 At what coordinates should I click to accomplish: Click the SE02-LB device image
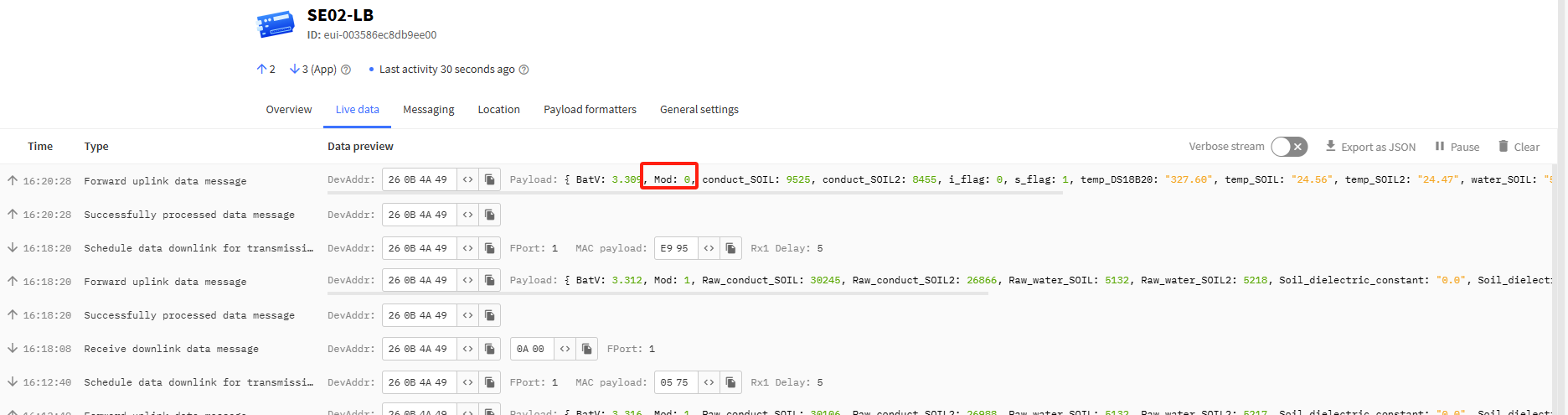tap(276, 24)
